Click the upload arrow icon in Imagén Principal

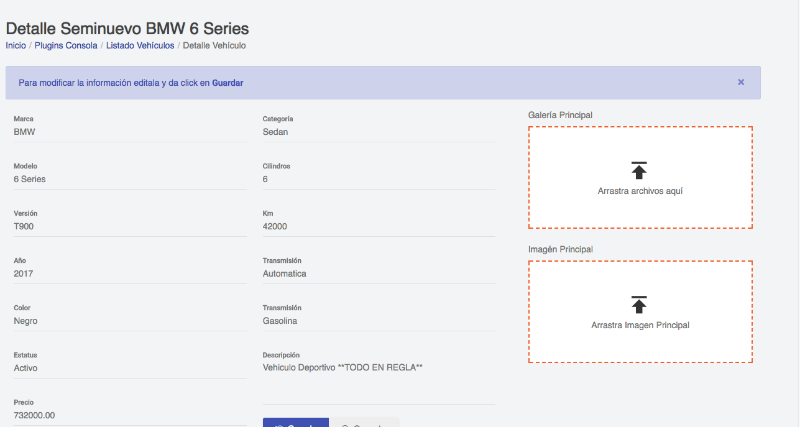pyautogui.click(x=639, y=305)
